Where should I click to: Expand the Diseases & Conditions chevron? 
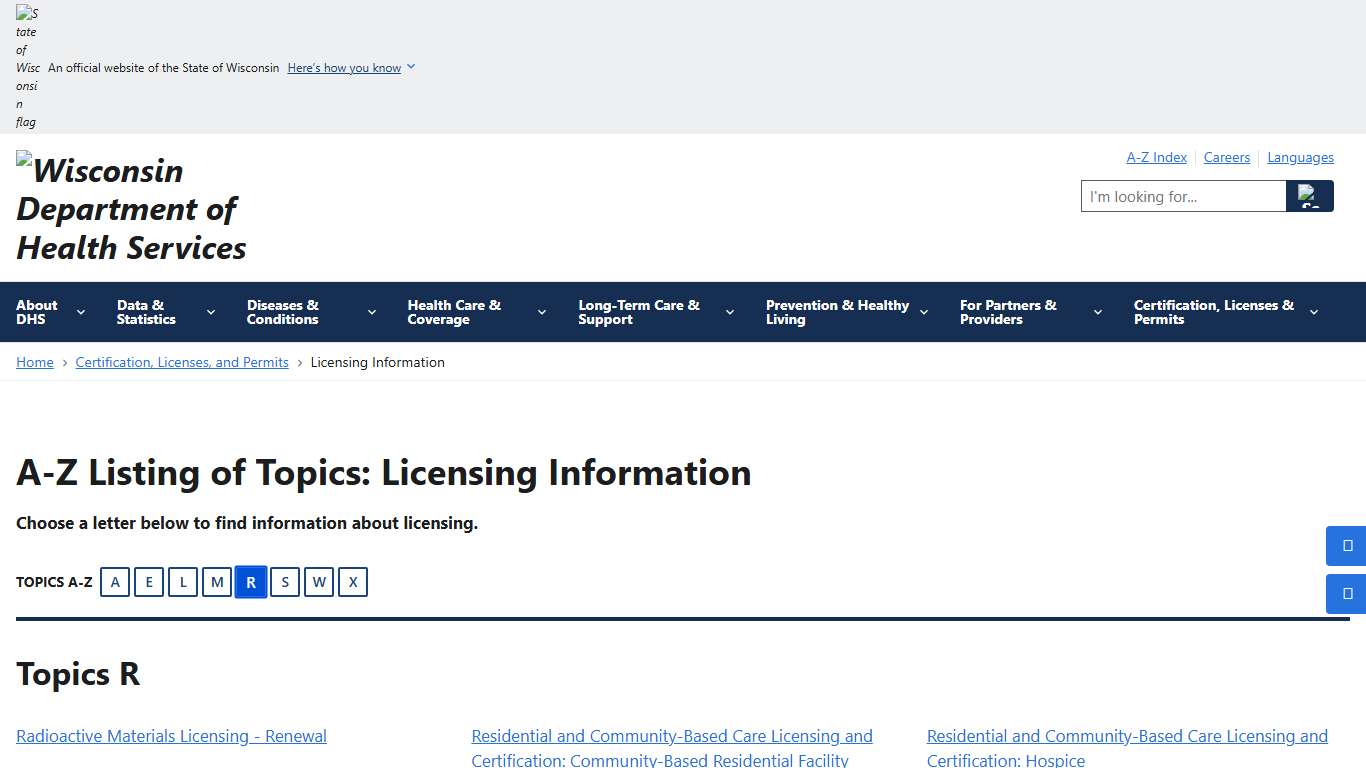[x=371, y=311]
